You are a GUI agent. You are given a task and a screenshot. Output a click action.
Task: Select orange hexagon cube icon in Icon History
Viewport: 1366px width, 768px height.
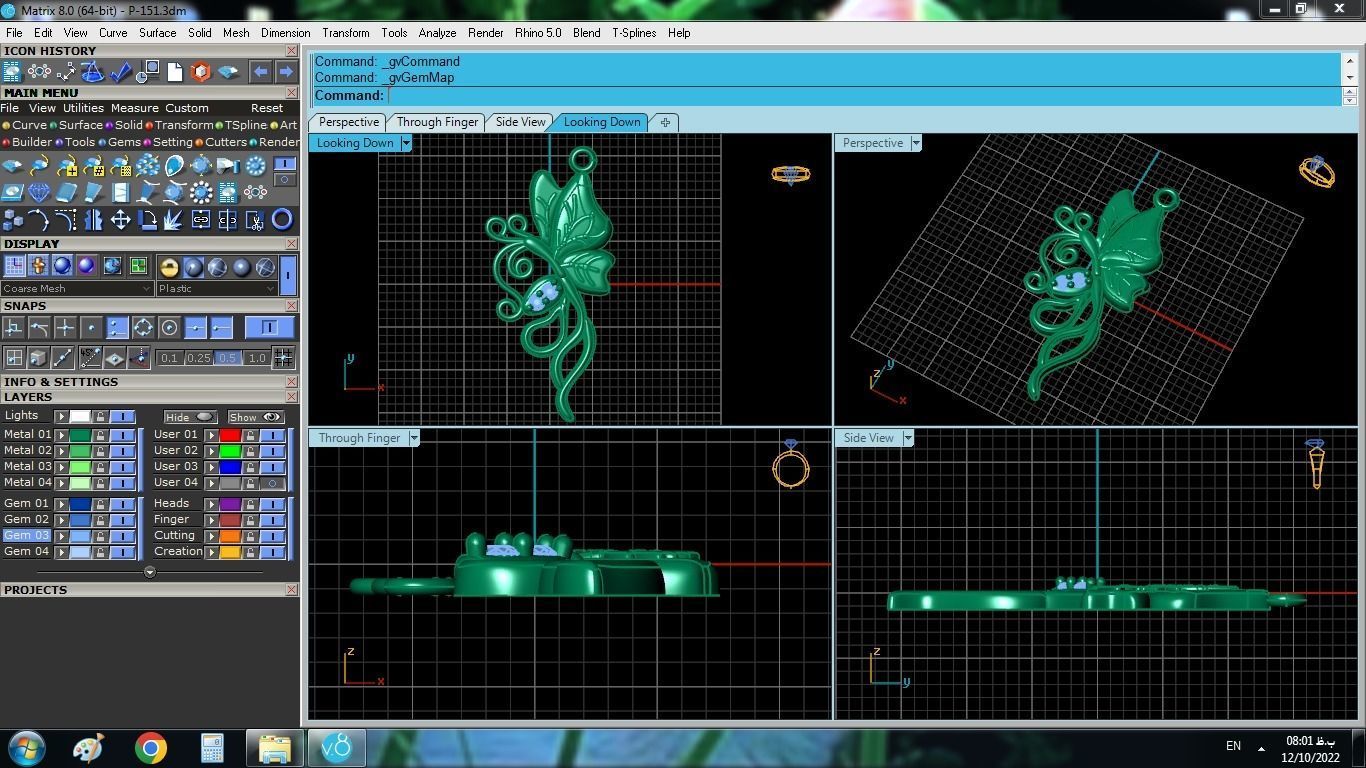click(x=201, y=72)
